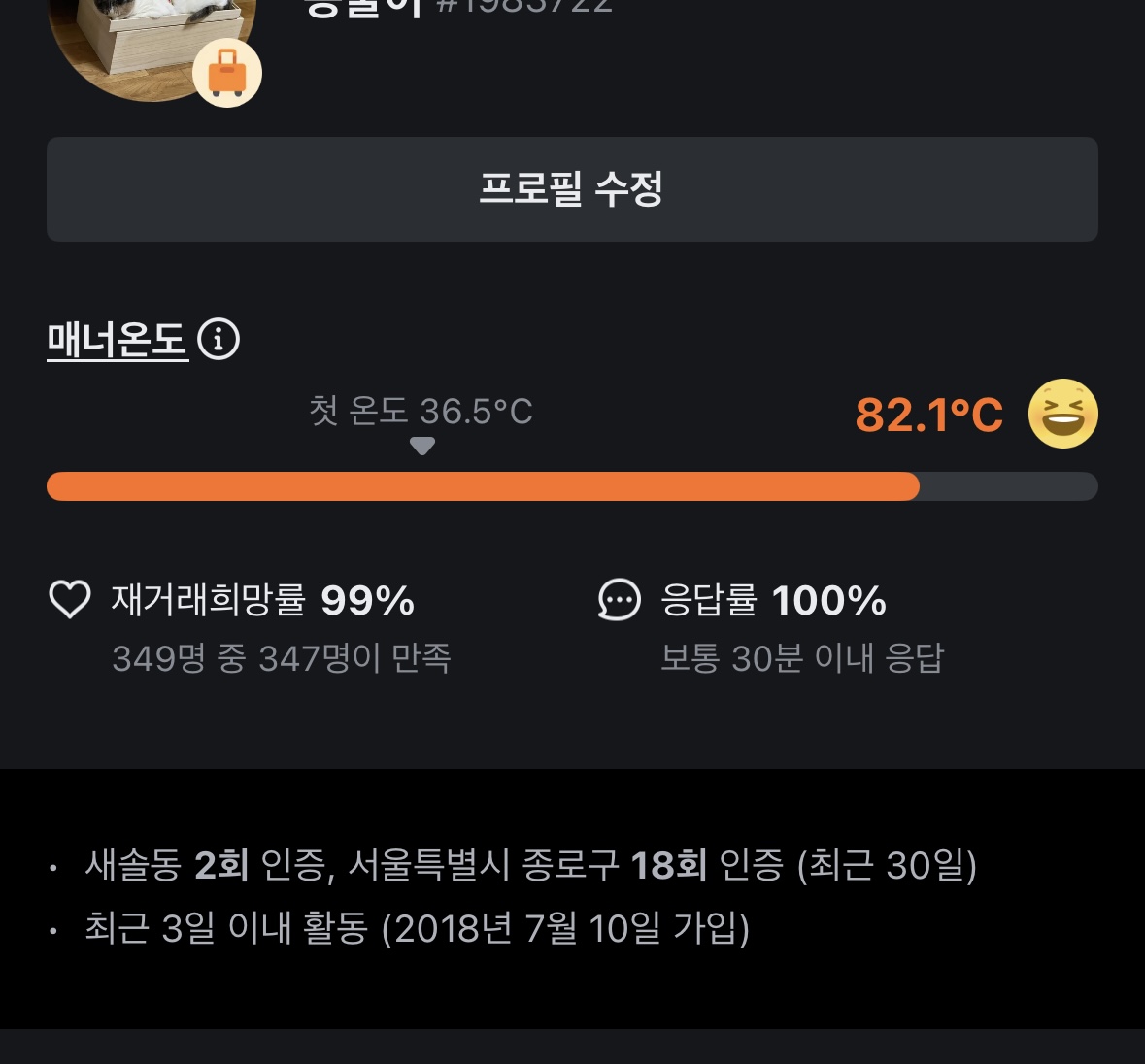Image resolution: width=1145 pixels, height=1064 pixels.
Task: Tap the 재거래희망률 99% text
Action: [263, 600]
